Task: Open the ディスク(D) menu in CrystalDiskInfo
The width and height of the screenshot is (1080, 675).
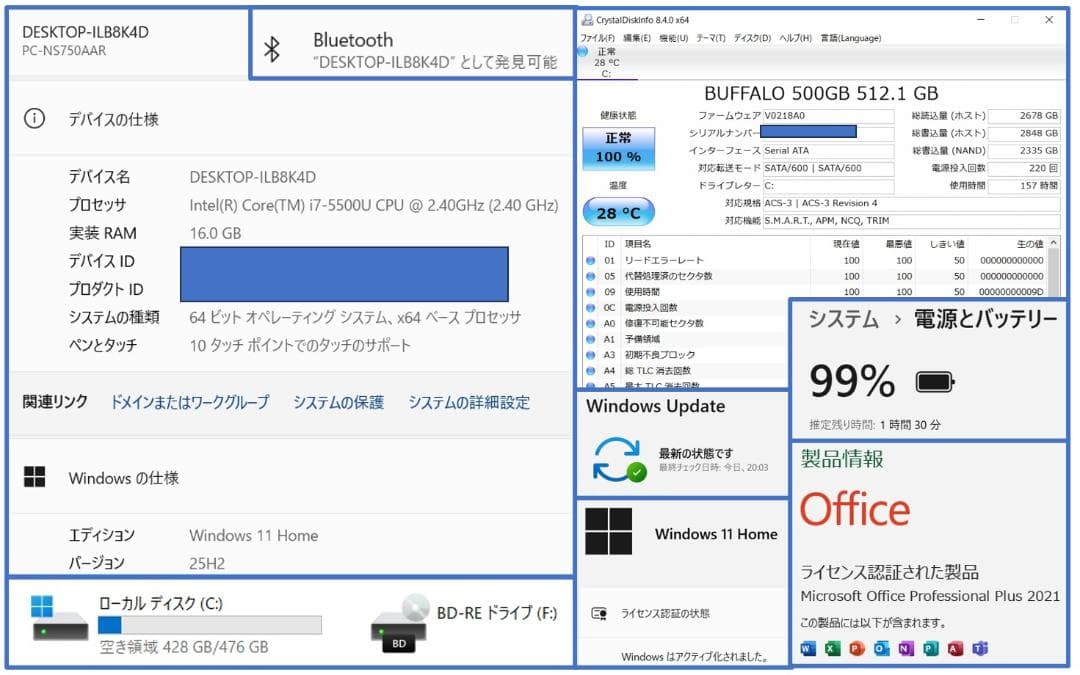Action: tap(752, 39)
